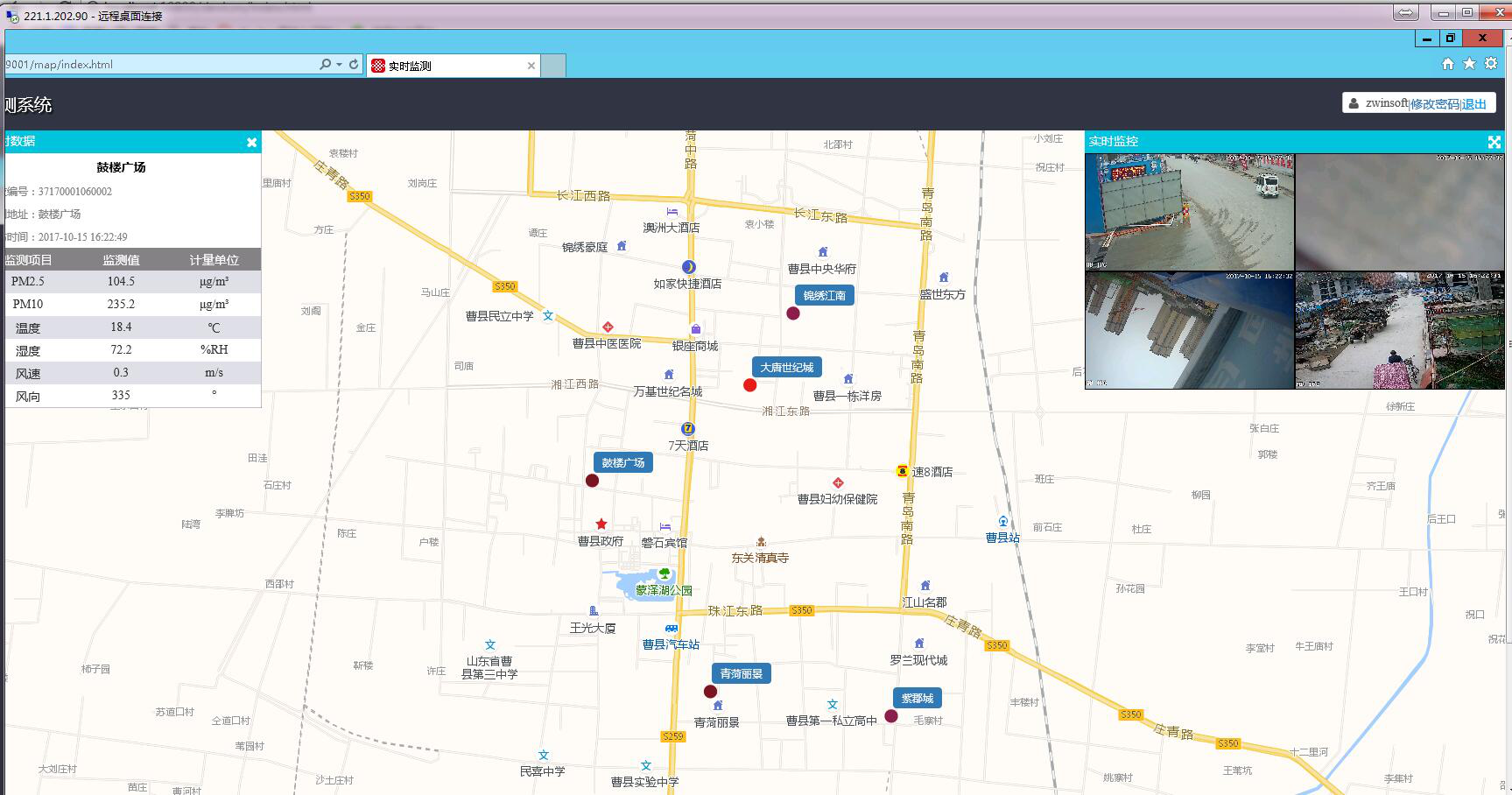Open the top-left camera feed thumbnail
Image resolution: width=1512 pixels, height=795 pixels.
[1189, 212]
